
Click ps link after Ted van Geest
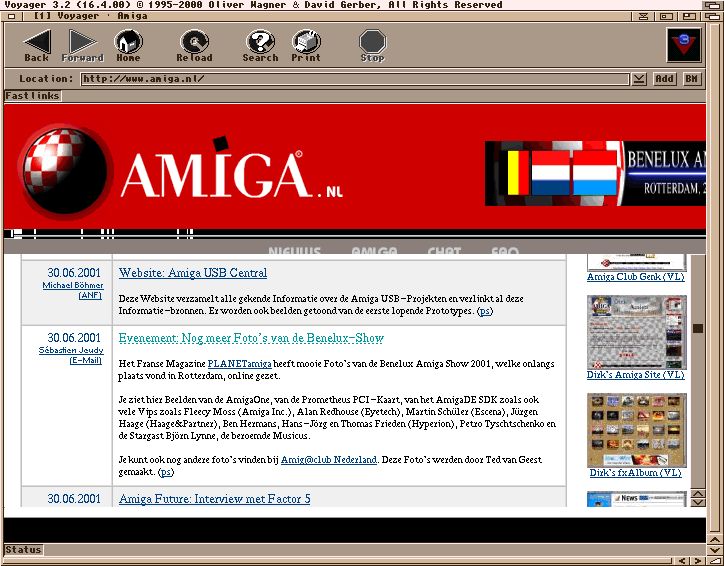[166, 472]
